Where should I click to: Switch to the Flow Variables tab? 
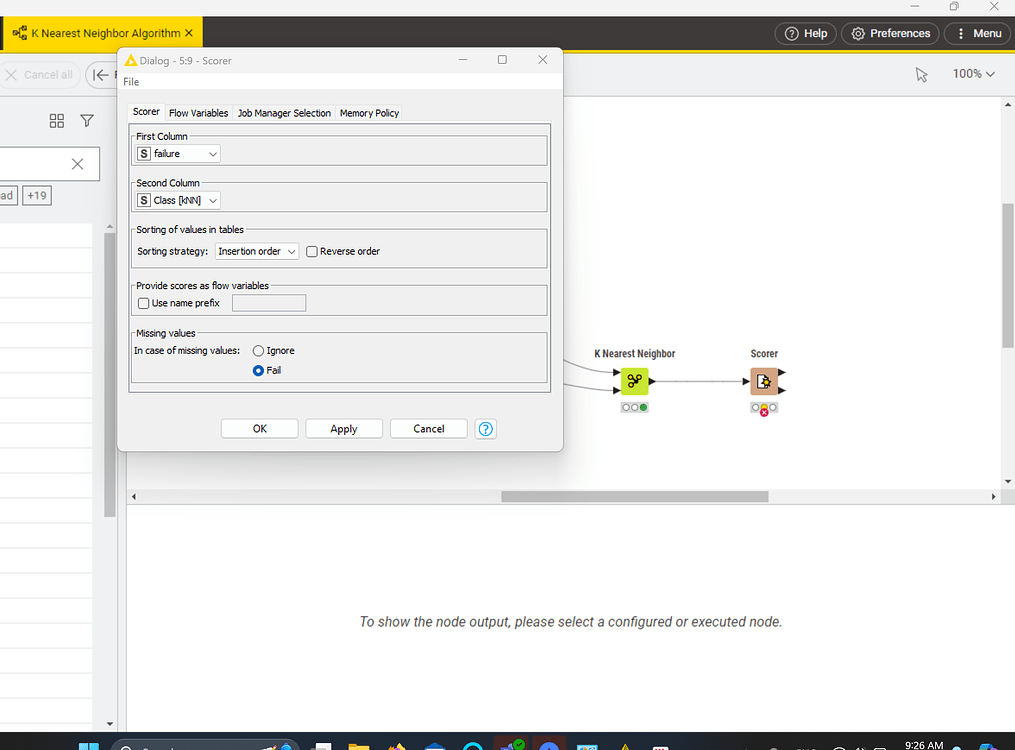click(198, 112)
